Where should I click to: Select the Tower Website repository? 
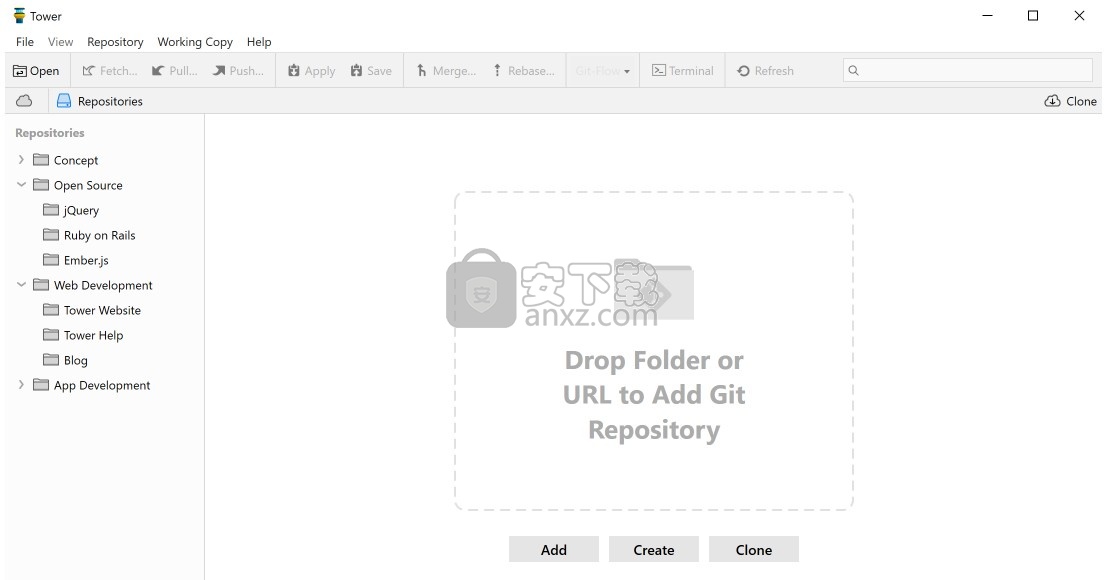click(92, 310)
